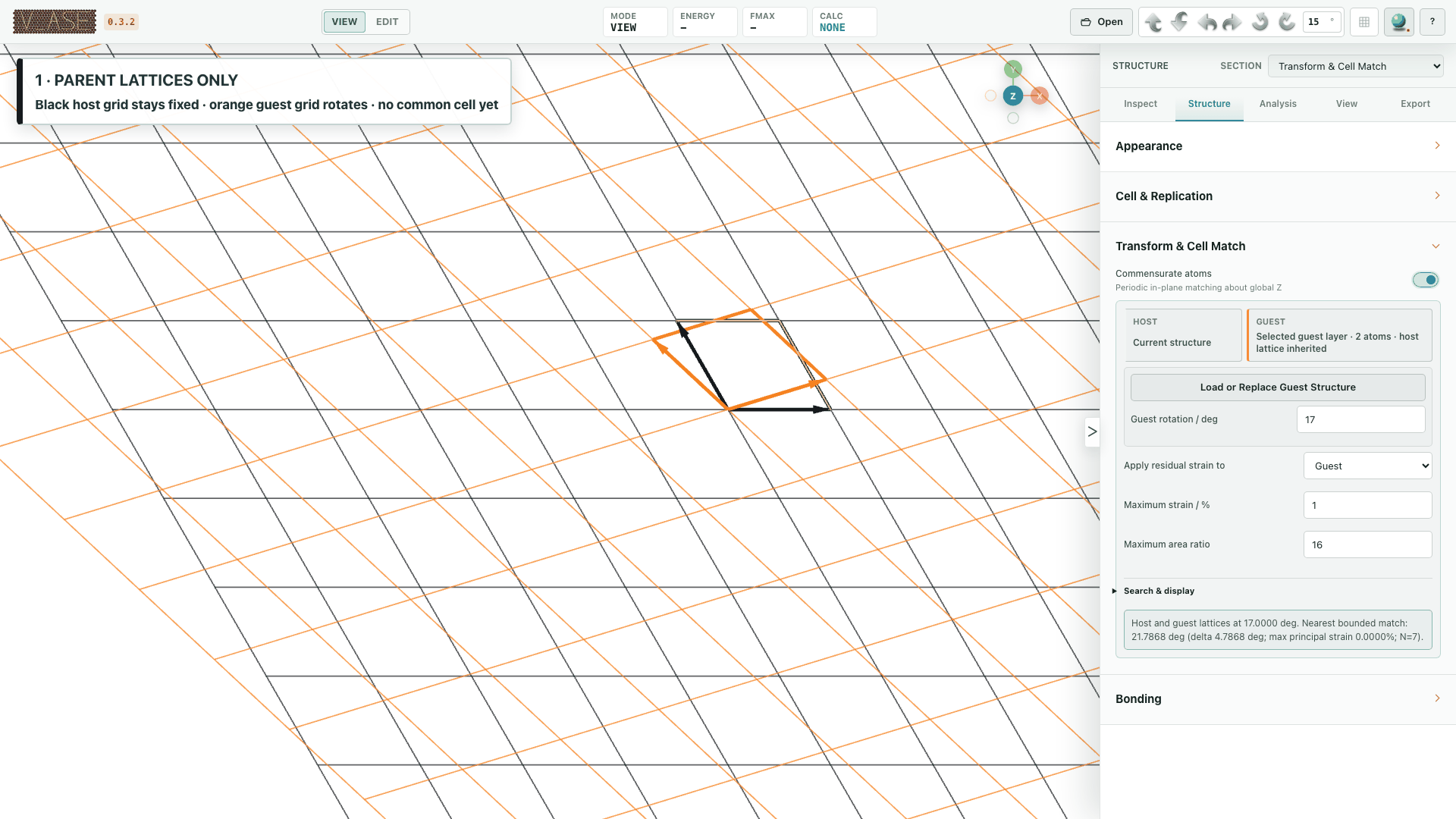The height and width of the screenshot is (819, 1456).
Task: Click Load or Replace Guest Structure
Action: tap(1278, 388)
